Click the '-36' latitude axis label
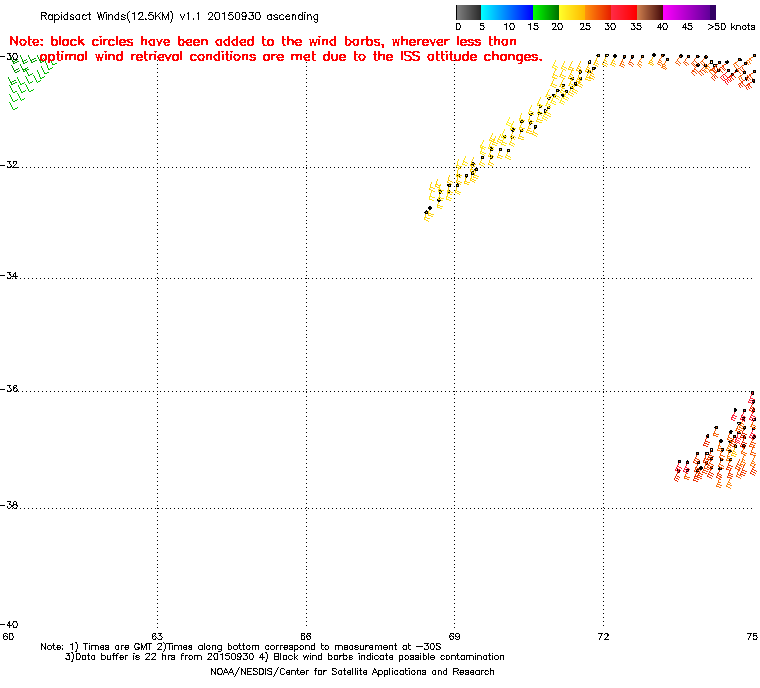The image size is (760, 688). [10, 389]
